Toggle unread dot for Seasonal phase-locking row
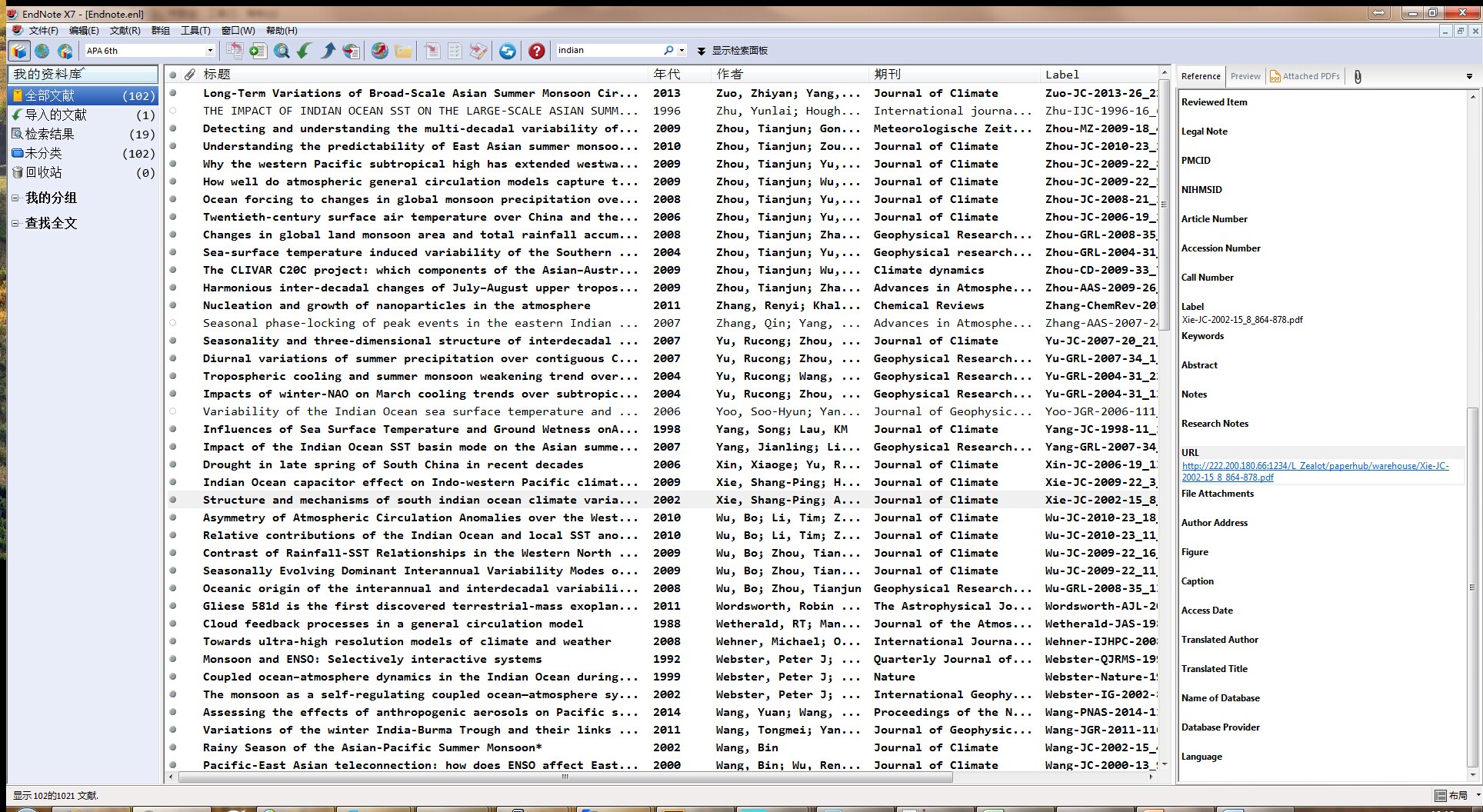The height and width of the screenshot is (812, 1483). [173, 323]
